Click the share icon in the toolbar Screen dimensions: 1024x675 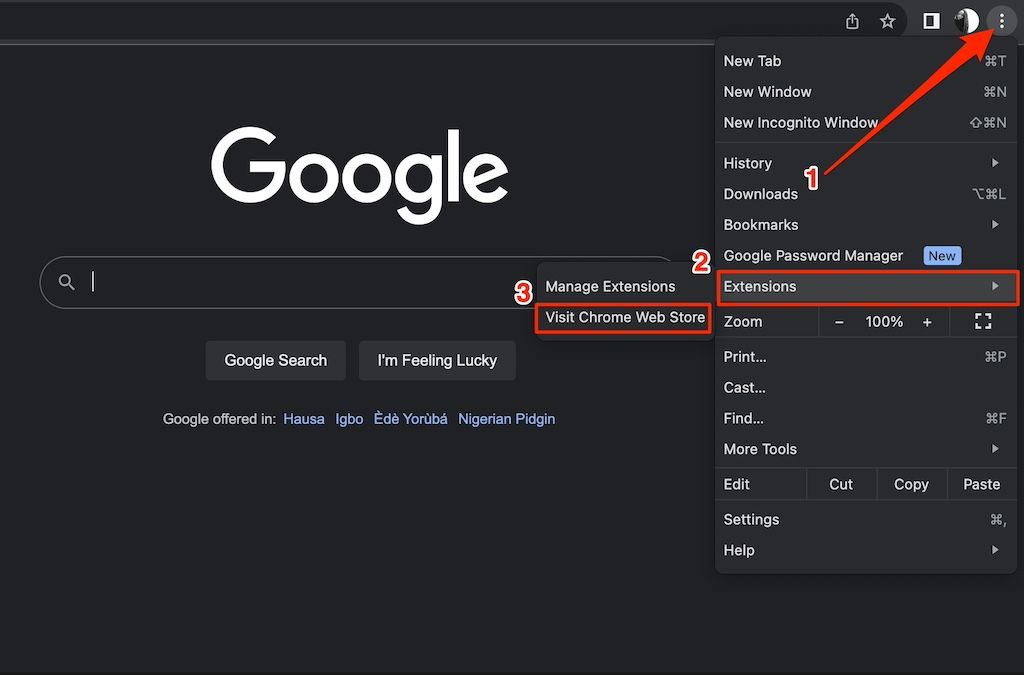pyautogui.click(x=852, y=20)
